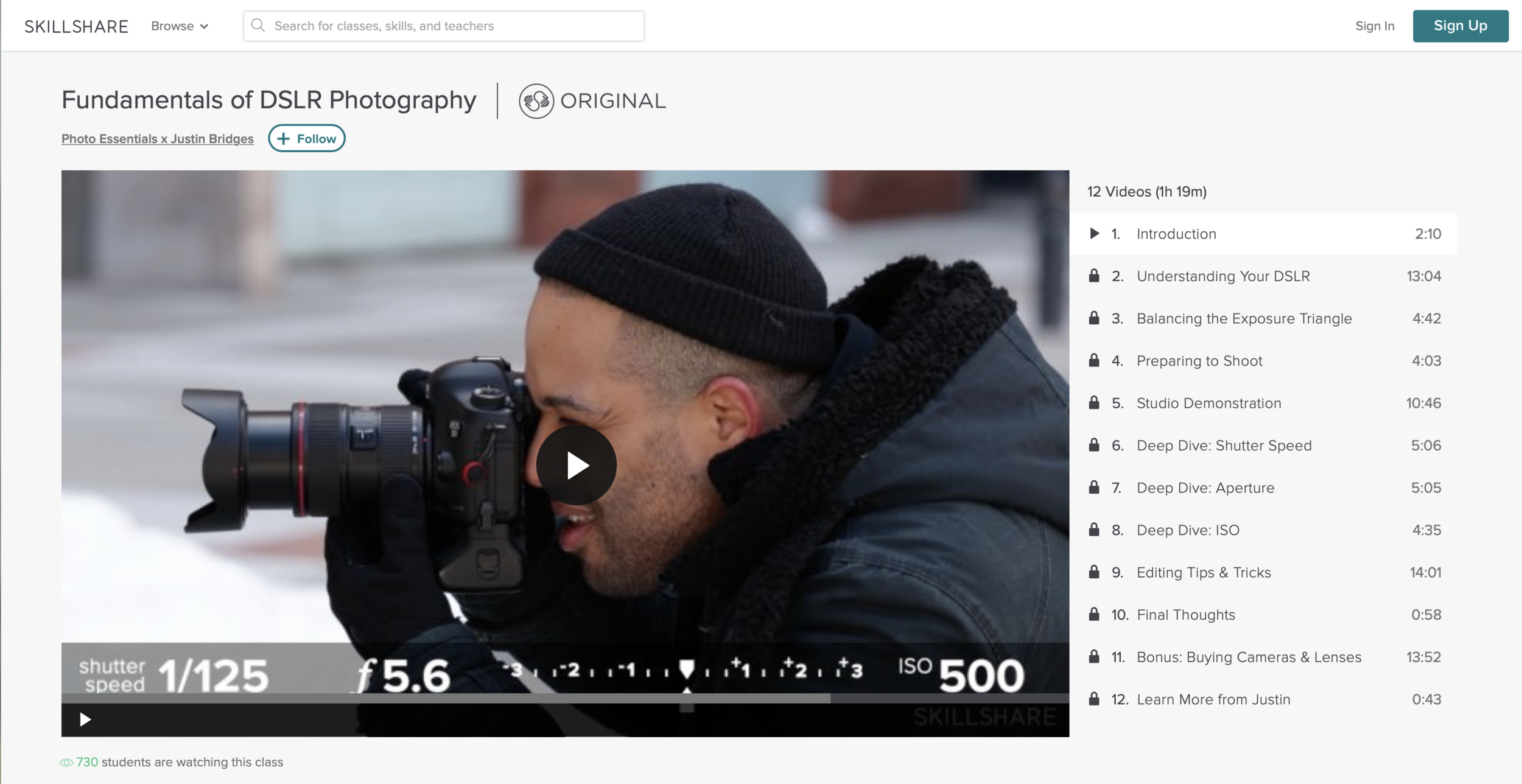Click lock icon for Editing Tips & Tricks

(x=1094, y=572)
